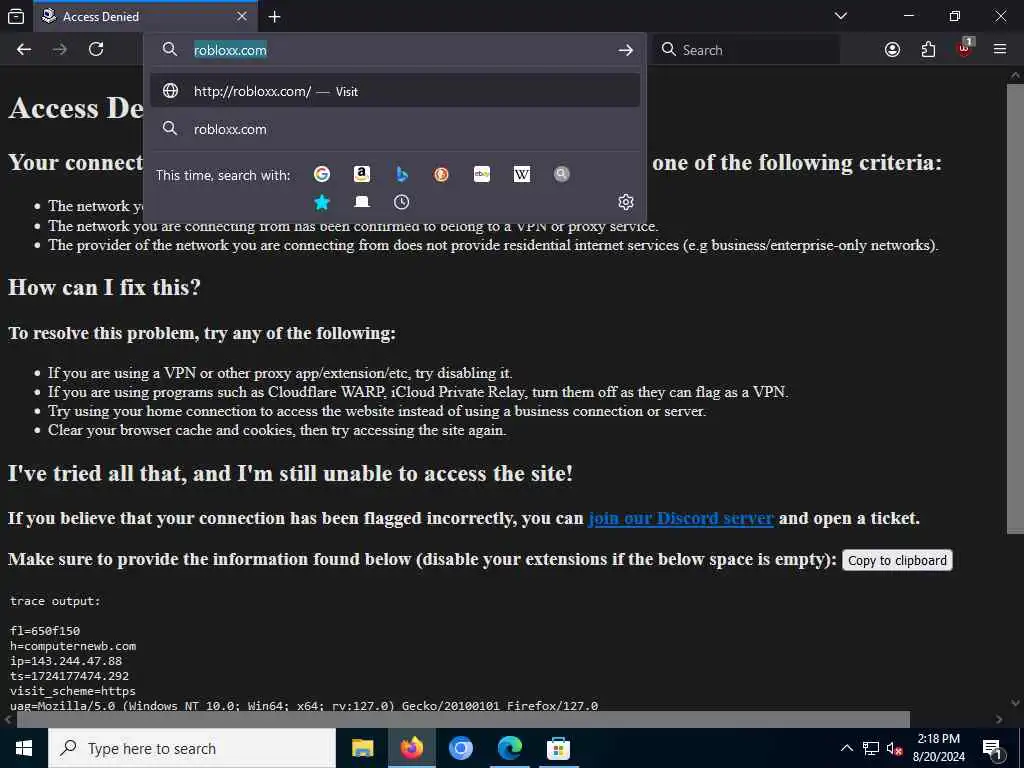This screenshot has width=1024, height=768.
Task: Search this time with Google
Action: point(322,174)
